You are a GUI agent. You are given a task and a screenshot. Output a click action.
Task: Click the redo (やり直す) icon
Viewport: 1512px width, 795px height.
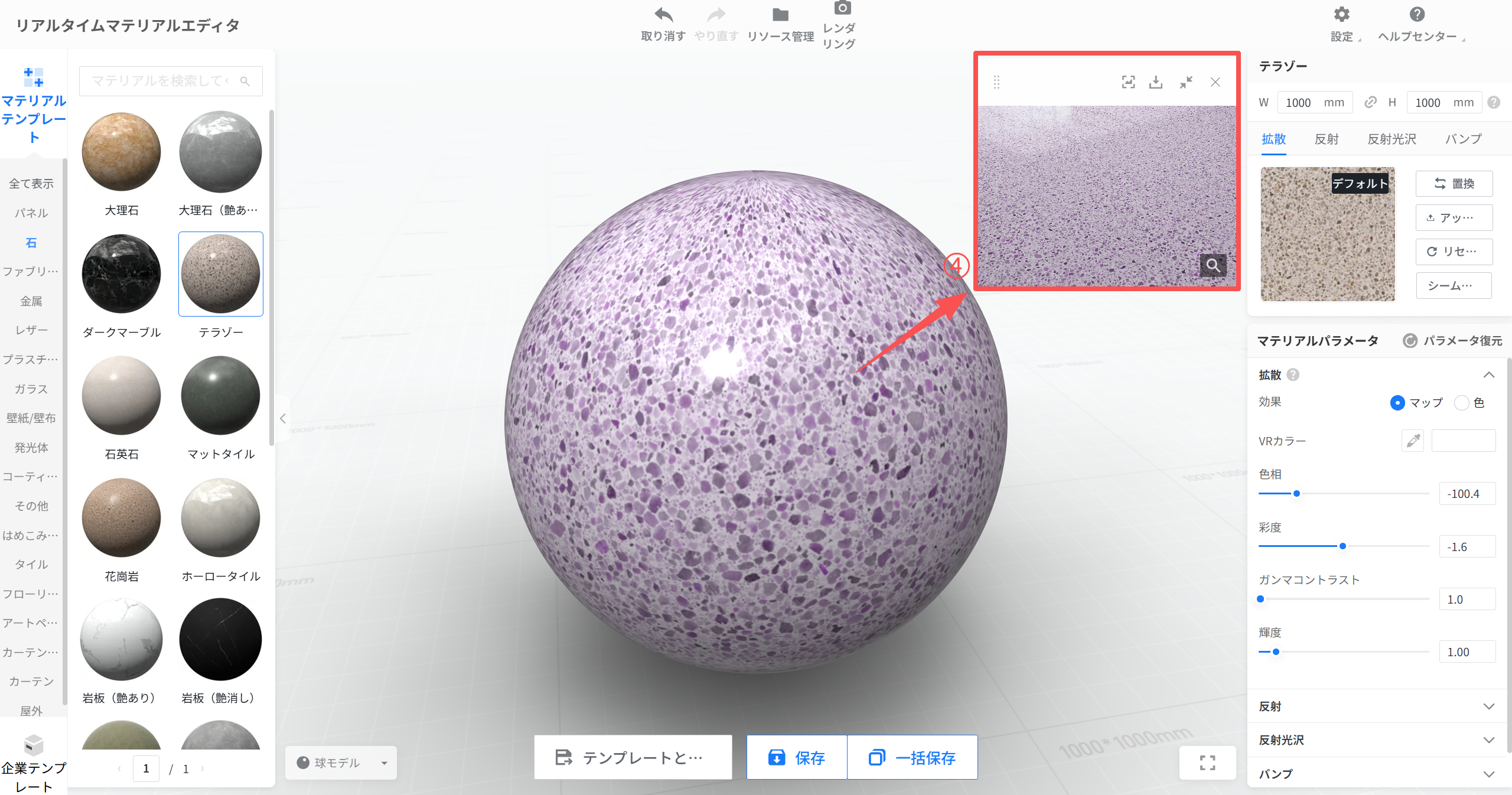coord(716,15)
